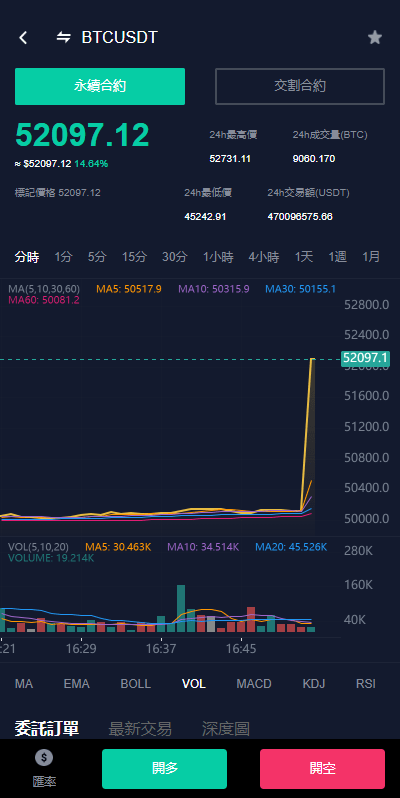Select the RSI indicator
The height and width of the screenshot is (798, 400).
click(x=366, y=683)
